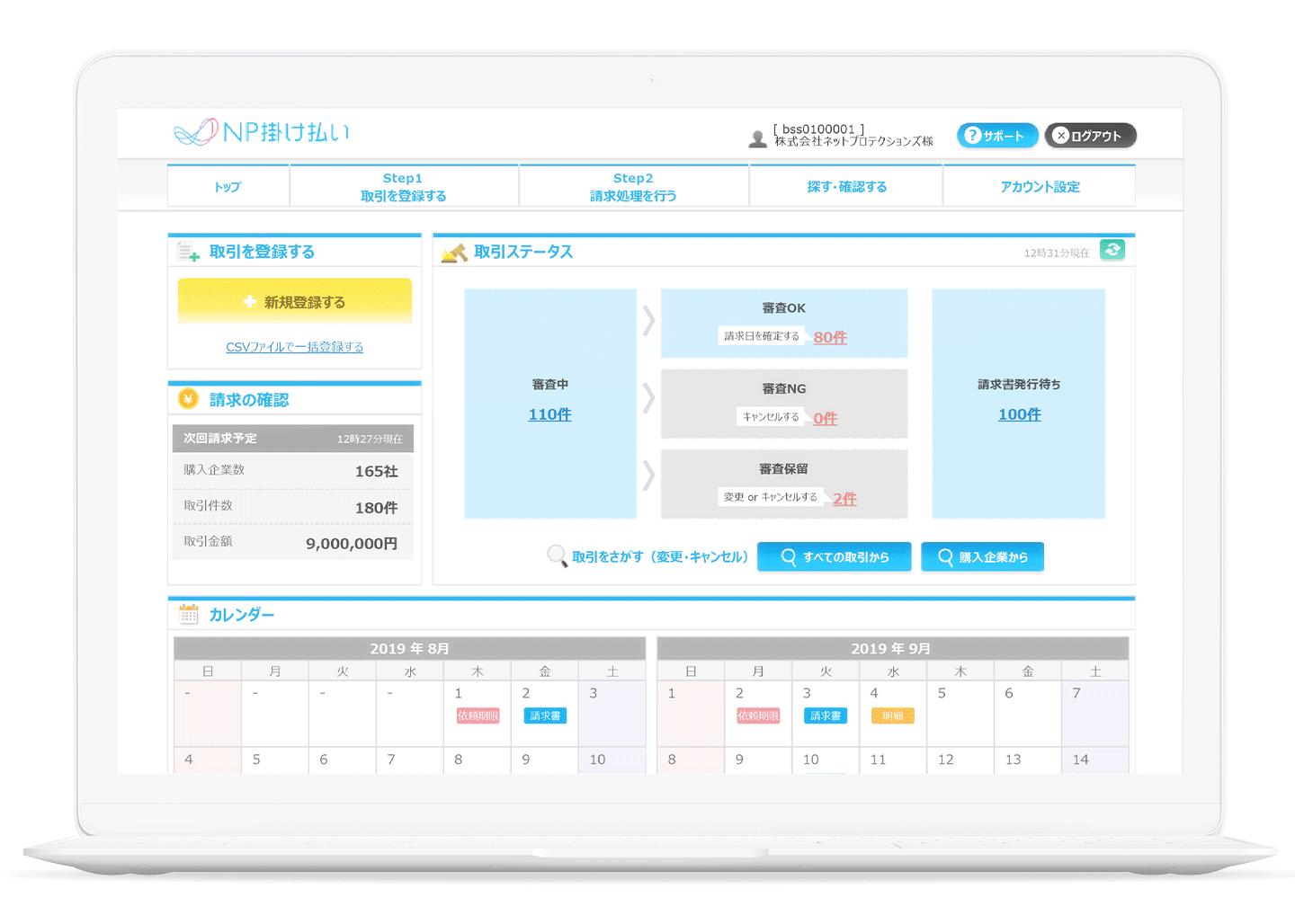Open CSVファイルで一括登録する link
Screen dimensions: 1295x924
295,347
